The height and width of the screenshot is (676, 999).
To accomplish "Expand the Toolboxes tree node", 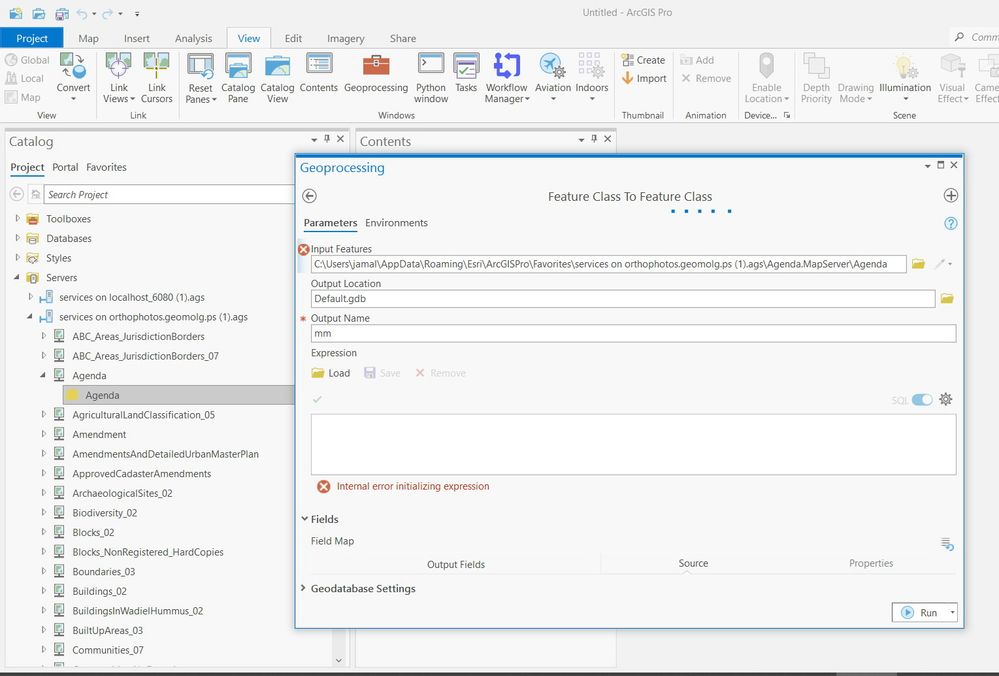I will pos(17,219).
